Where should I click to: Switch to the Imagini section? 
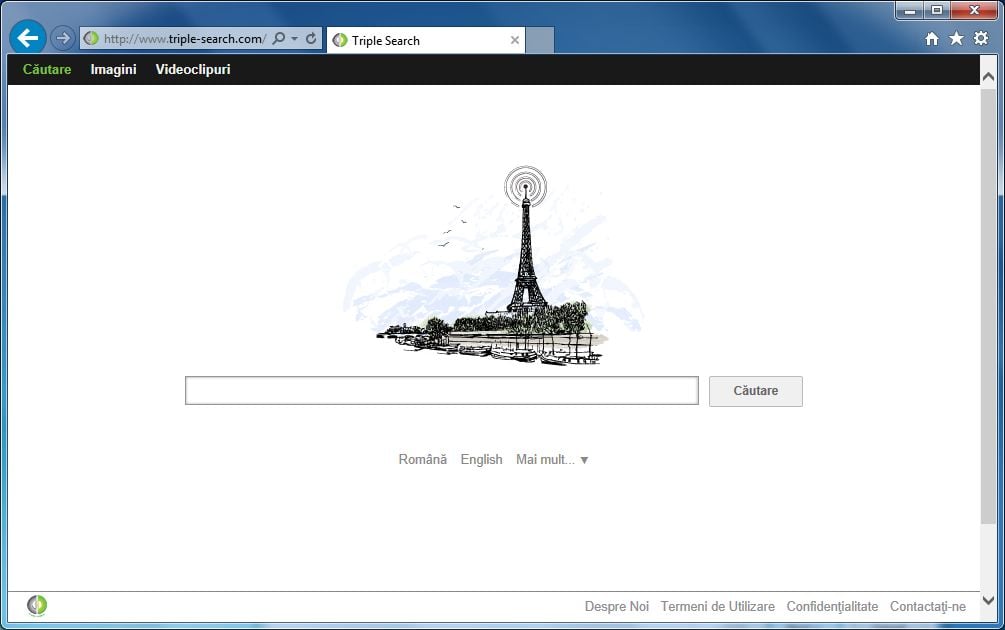113,69
